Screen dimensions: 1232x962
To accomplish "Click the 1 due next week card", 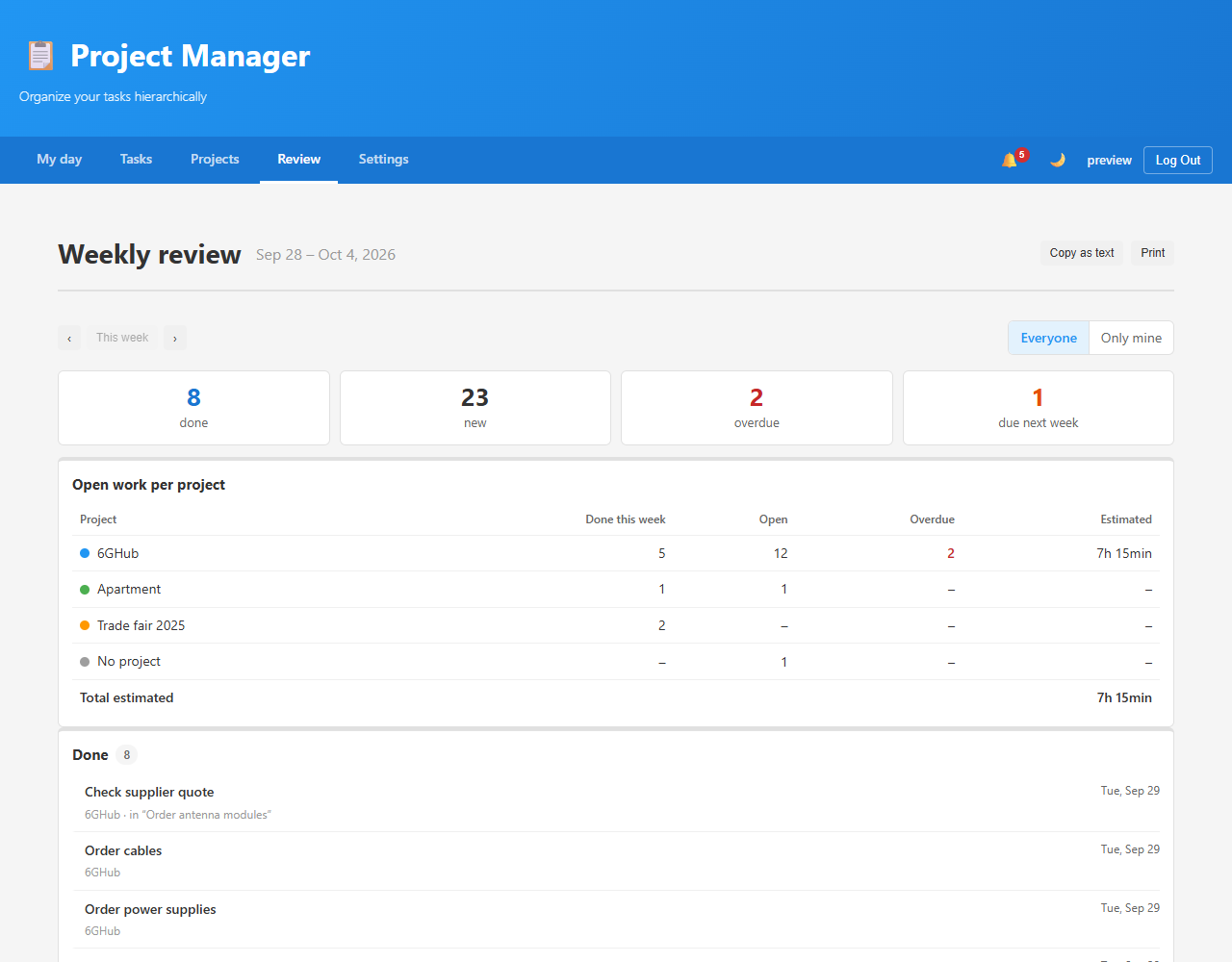I will click(1038, 408).
